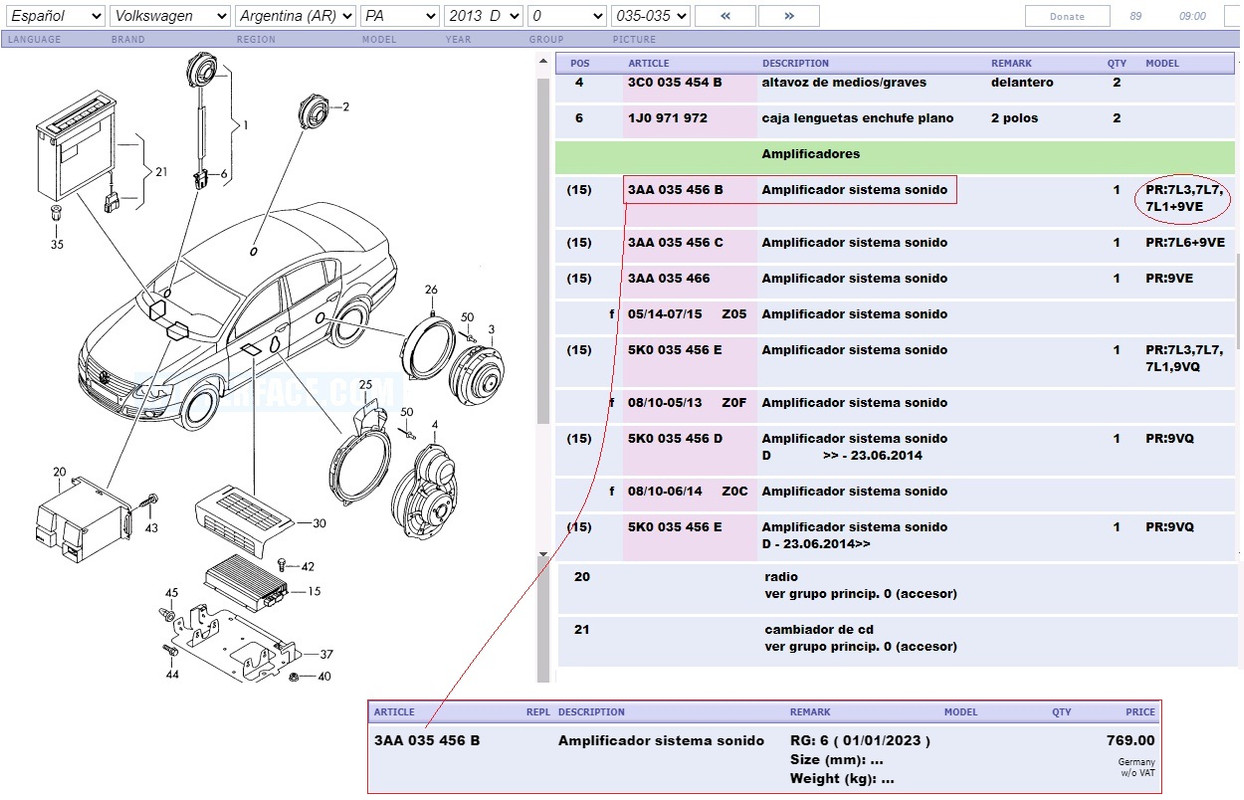Viewport: 1244px width, 800px height.
Task: Open the 035-035 picture dropdown
Action: pos(651,16)
